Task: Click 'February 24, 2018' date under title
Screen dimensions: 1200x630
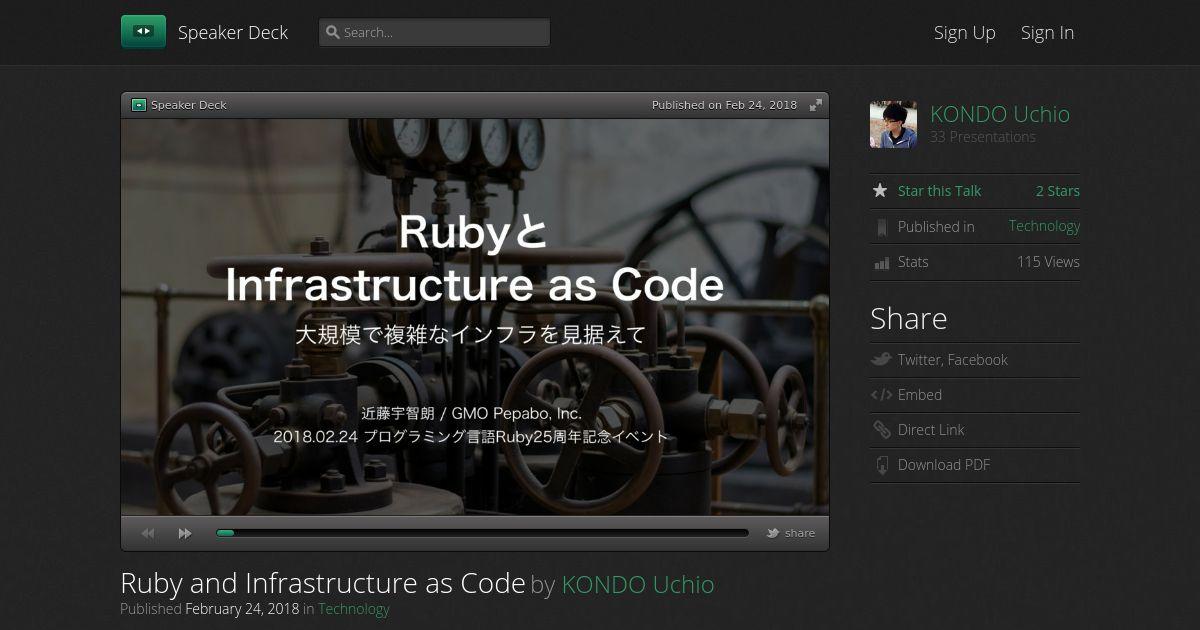Action: (x=242, y=609)
